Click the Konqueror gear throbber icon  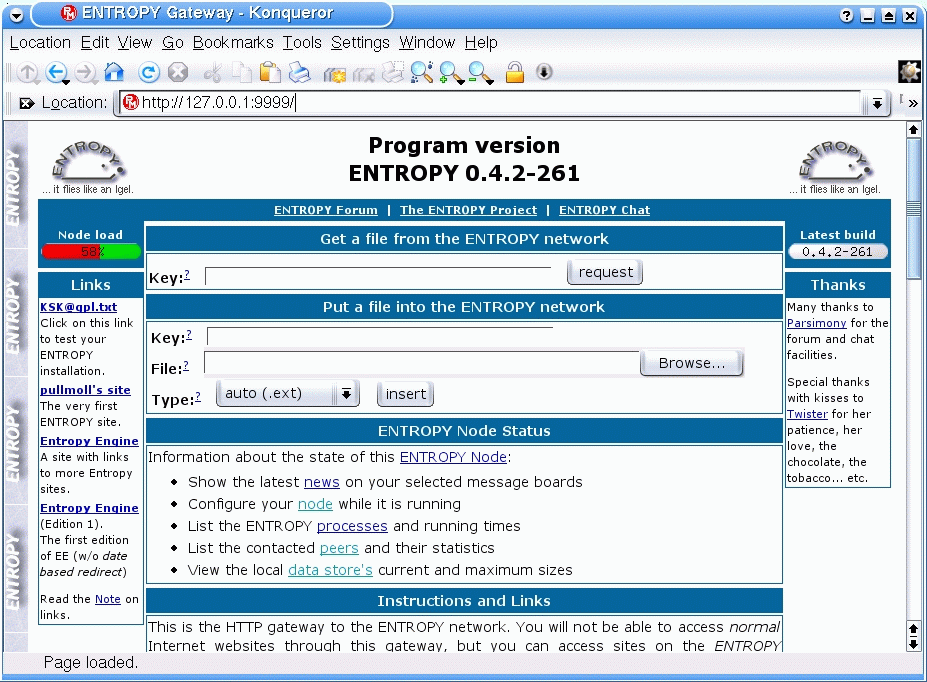click(x=909, y=72)
